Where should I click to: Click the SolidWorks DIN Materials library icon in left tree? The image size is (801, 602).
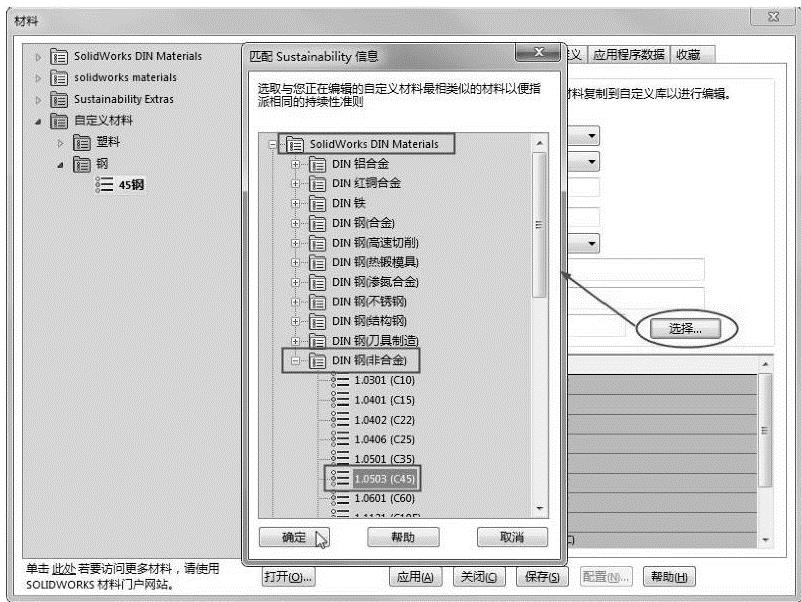pyautogui.click(x=59, y=57)
